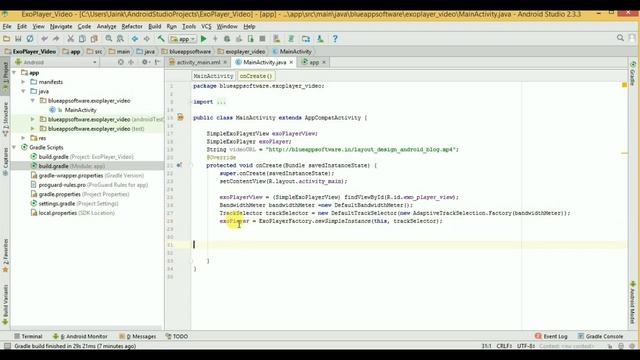Open the Messages tool window
The width and height of the screenshot is (640, 360).
pyautogui.click(x=138, y=336)
